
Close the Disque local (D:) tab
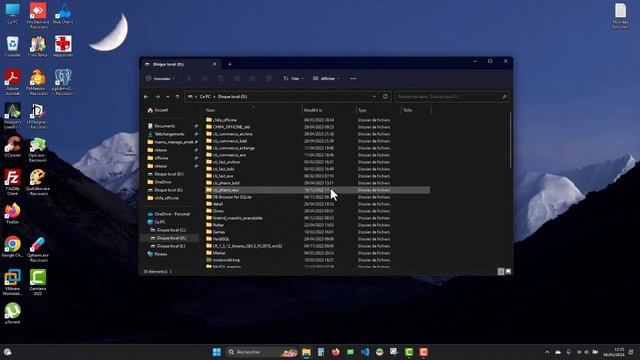tap(214, 64)
